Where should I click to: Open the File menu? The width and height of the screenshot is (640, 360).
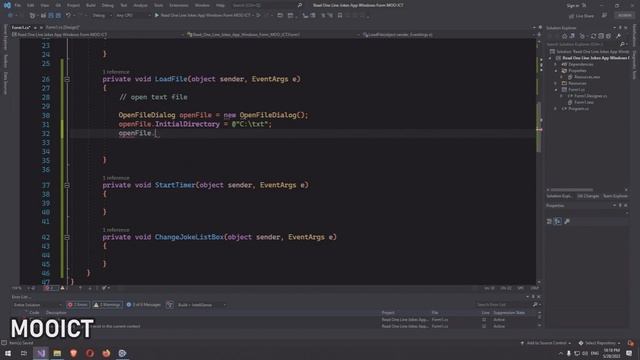(18, 5)
